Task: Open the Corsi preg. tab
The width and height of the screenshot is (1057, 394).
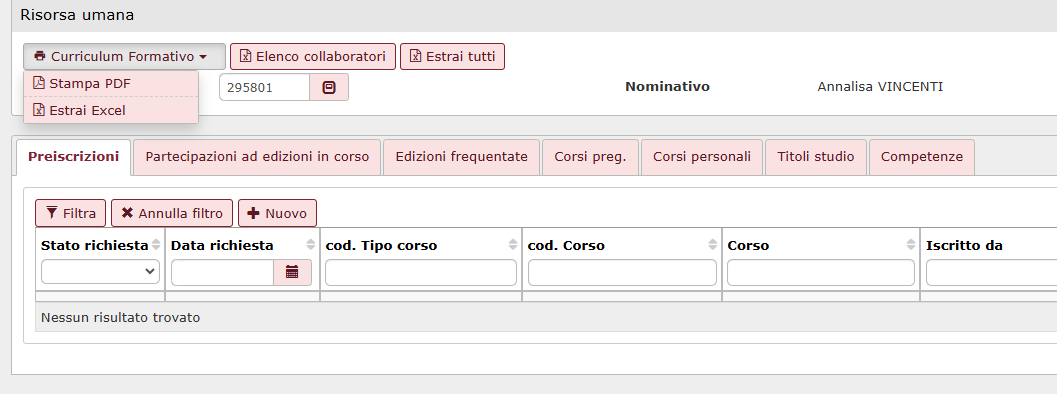Action: (591, 157)
